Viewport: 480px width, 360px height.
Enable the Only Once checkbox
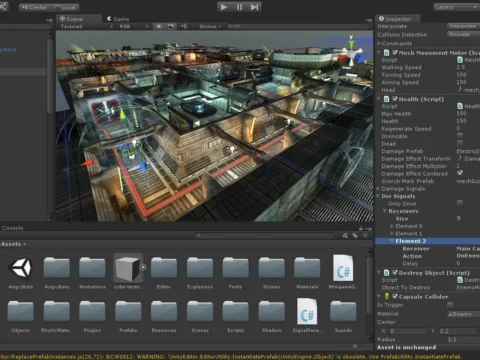(460, 203)
